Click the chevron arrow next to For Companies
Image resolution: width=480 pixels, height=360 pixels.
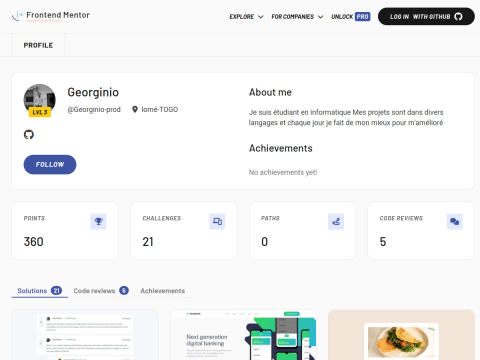[x=320, y=17]
